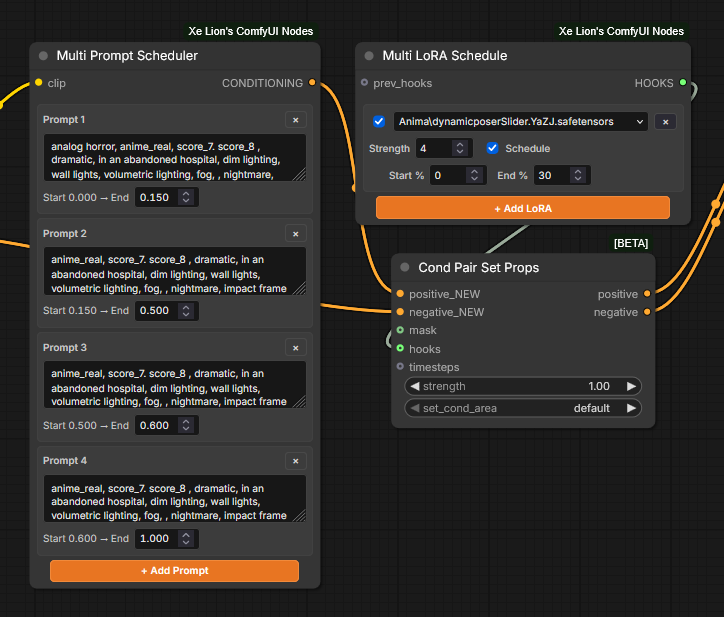This screenshot has width=724, height=617.
Task: Click the Prompt 2 text area resize grip
Action: click(300, 289)
